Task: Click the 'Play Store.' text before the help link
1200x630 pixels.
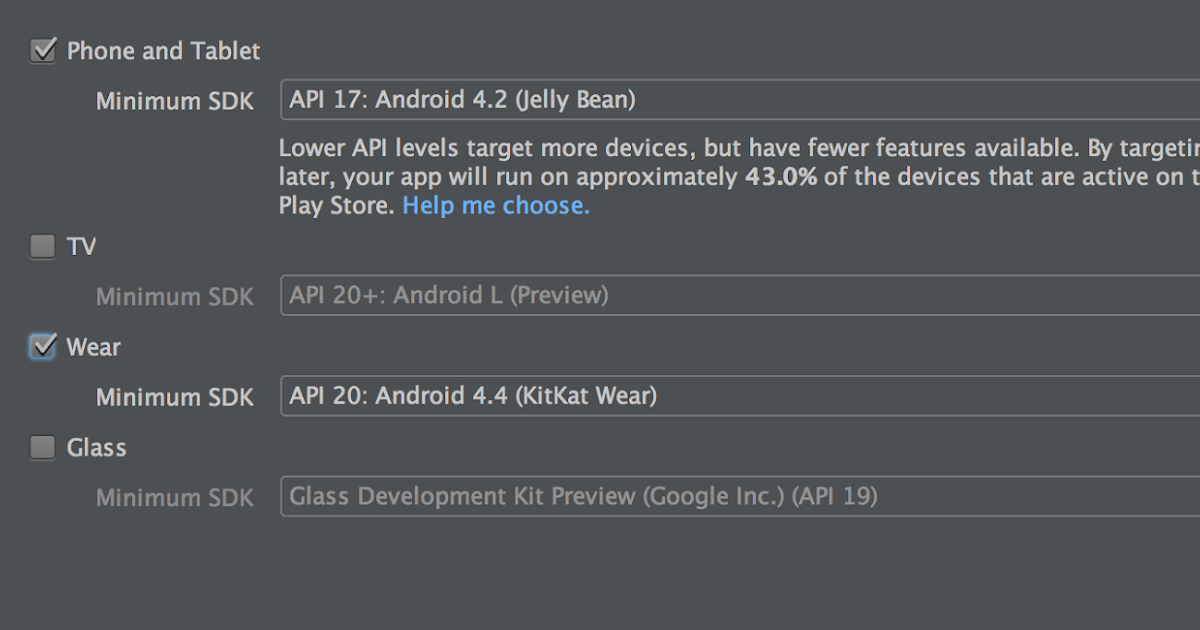Action: click(337, 206)
